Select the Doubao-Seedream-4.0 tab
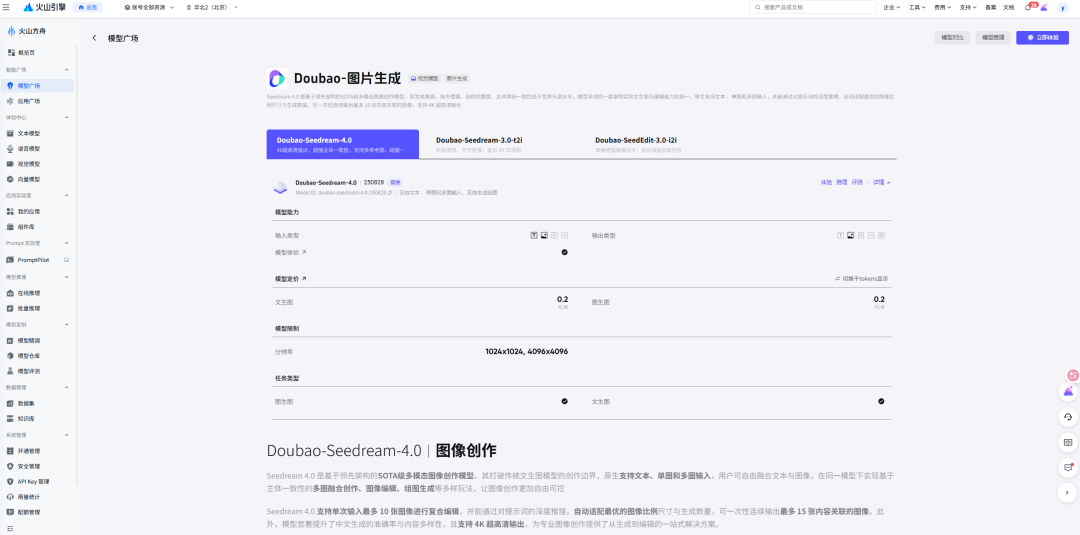 (x=343, y=144)
